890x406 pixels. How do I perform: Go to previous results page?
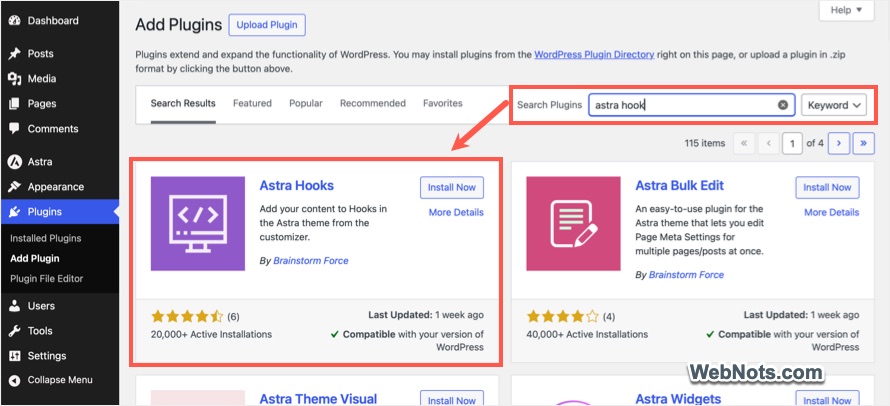768,144
